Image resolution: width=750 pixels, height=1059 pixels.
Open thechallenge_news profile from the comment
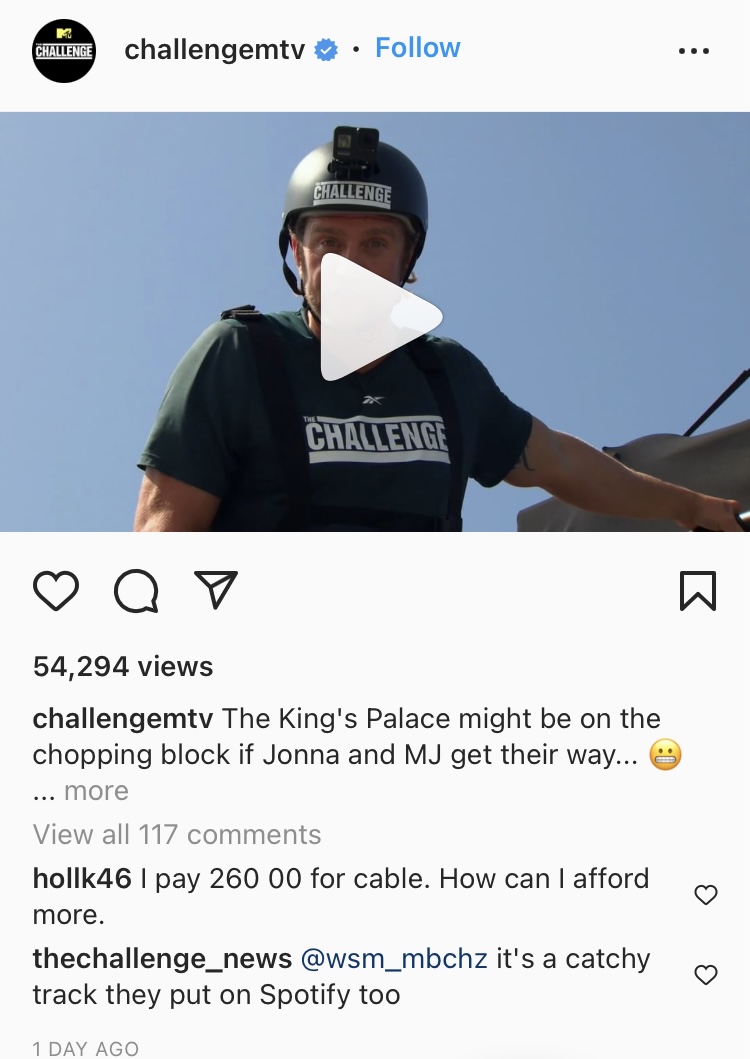point(162,959)
